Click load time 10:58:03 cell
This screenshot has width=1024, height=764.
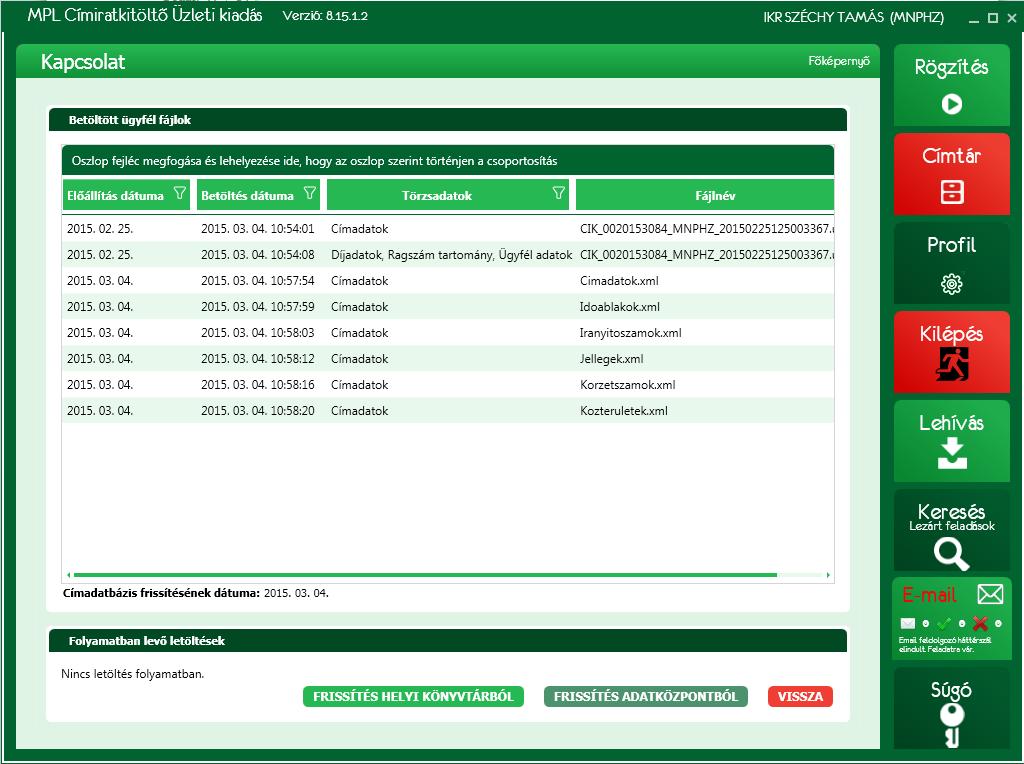tap(257, 333)
